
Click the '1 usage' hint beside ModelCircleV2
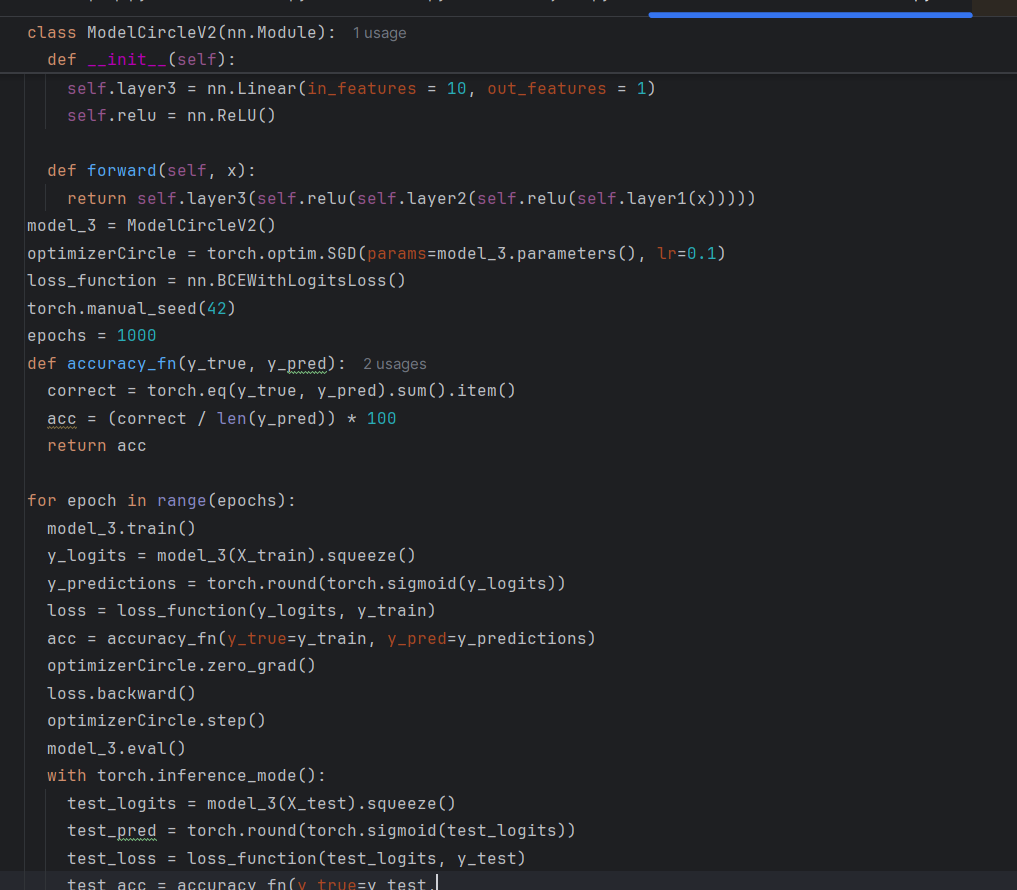(379, 33)
